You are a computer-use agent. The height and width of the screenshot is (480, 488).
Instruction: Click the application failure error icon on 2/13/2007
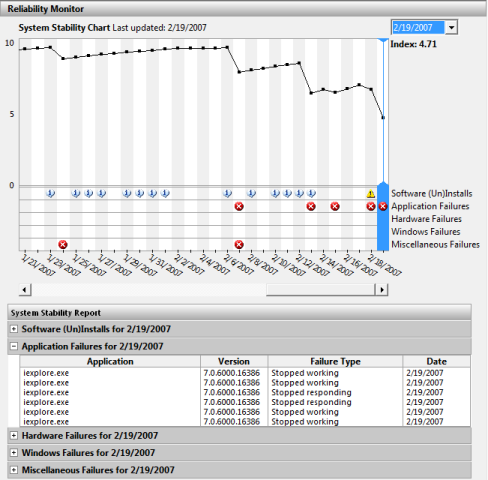pyautogui.click(x=311, y=206)
